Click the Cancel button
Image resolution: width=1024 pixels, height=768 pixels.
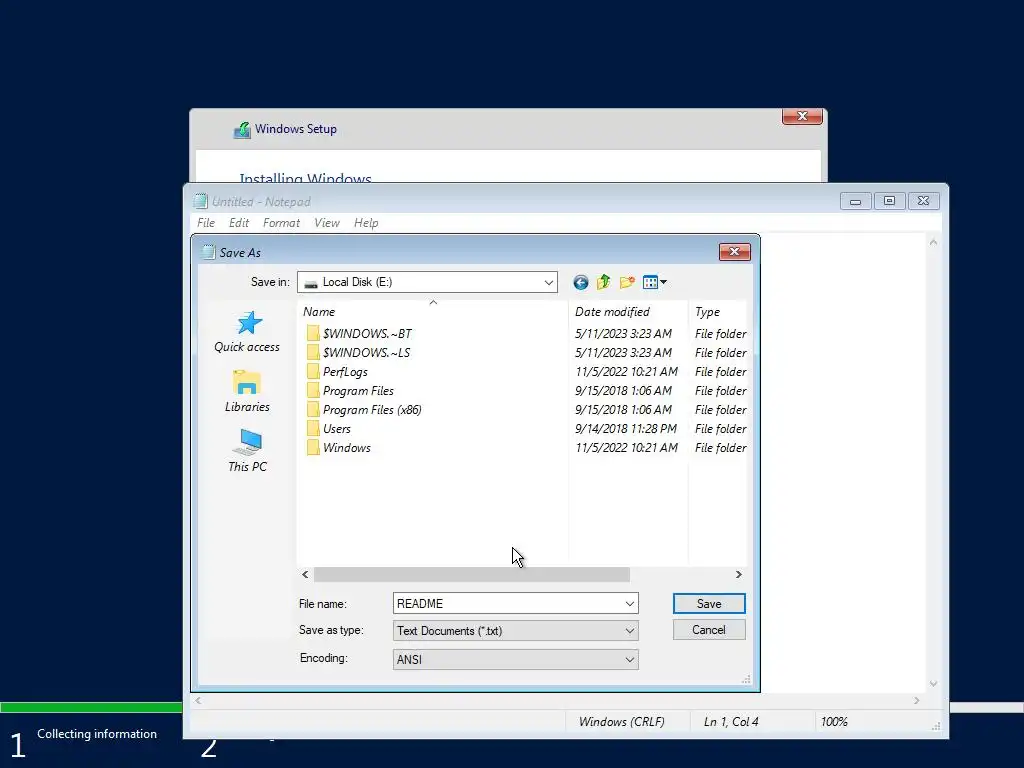pyautogui.click(x=709, y=630)
